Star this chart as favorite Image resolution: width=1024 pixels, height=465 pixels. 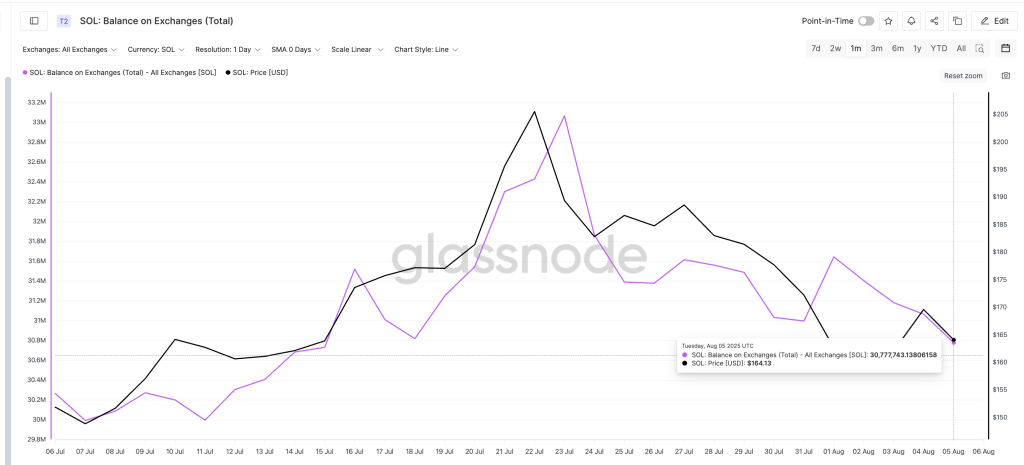pos(888,20)
